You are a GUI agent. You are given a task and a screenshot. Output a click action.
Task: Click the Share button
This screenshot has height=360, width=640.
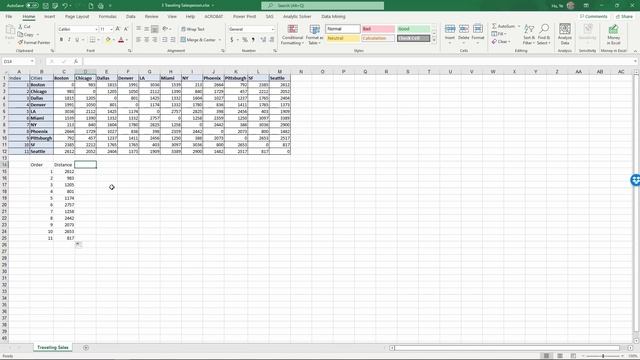(623, 17)
